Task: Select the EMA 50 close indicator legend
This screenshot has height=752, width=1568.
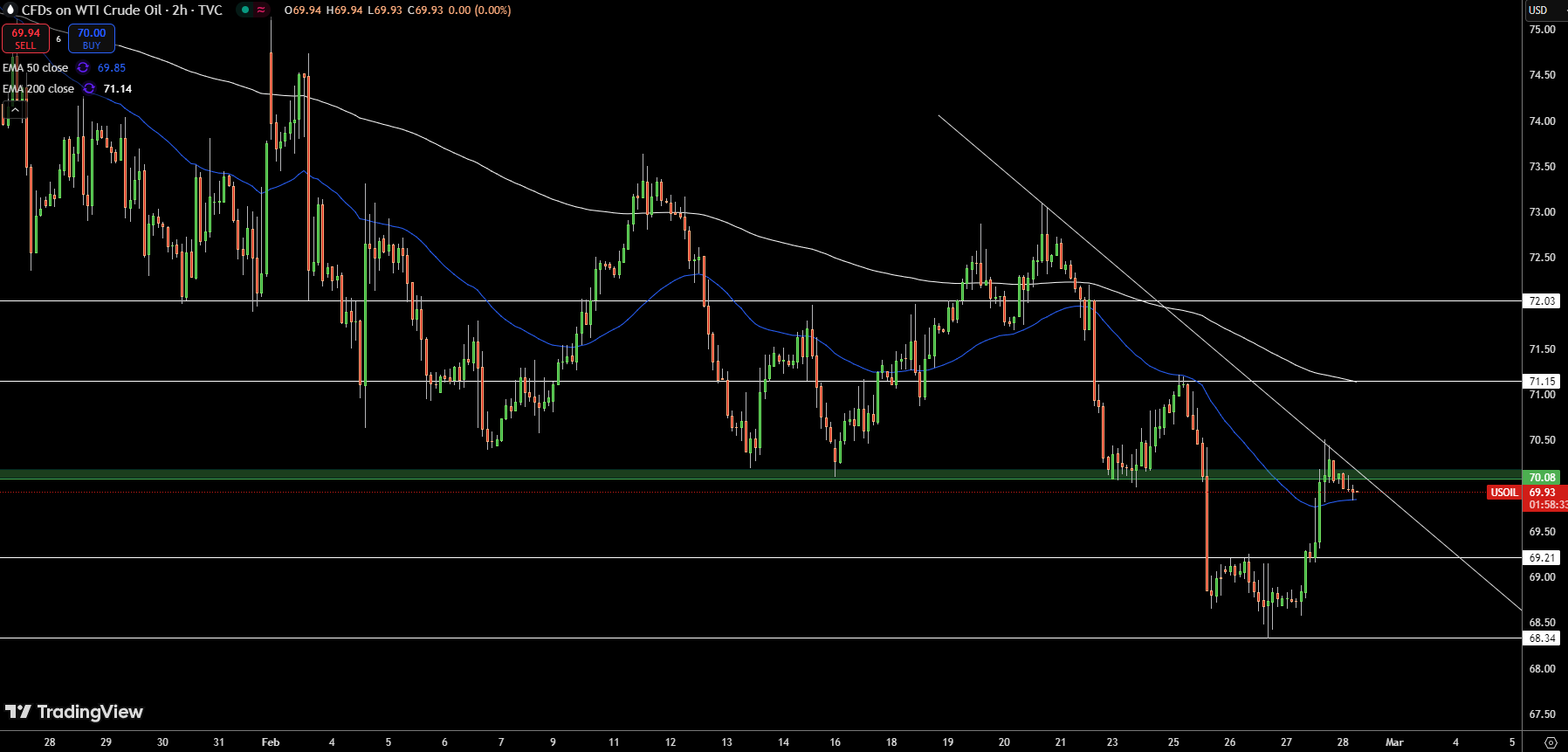Action: tap(36, 67)
